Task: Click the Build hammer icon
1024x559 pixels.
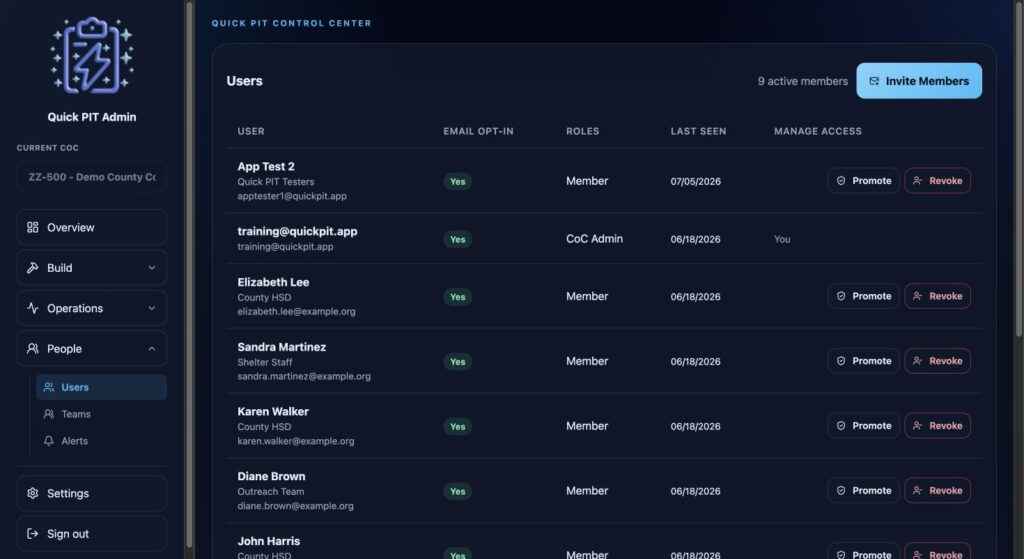Action: tap(33, 268)
